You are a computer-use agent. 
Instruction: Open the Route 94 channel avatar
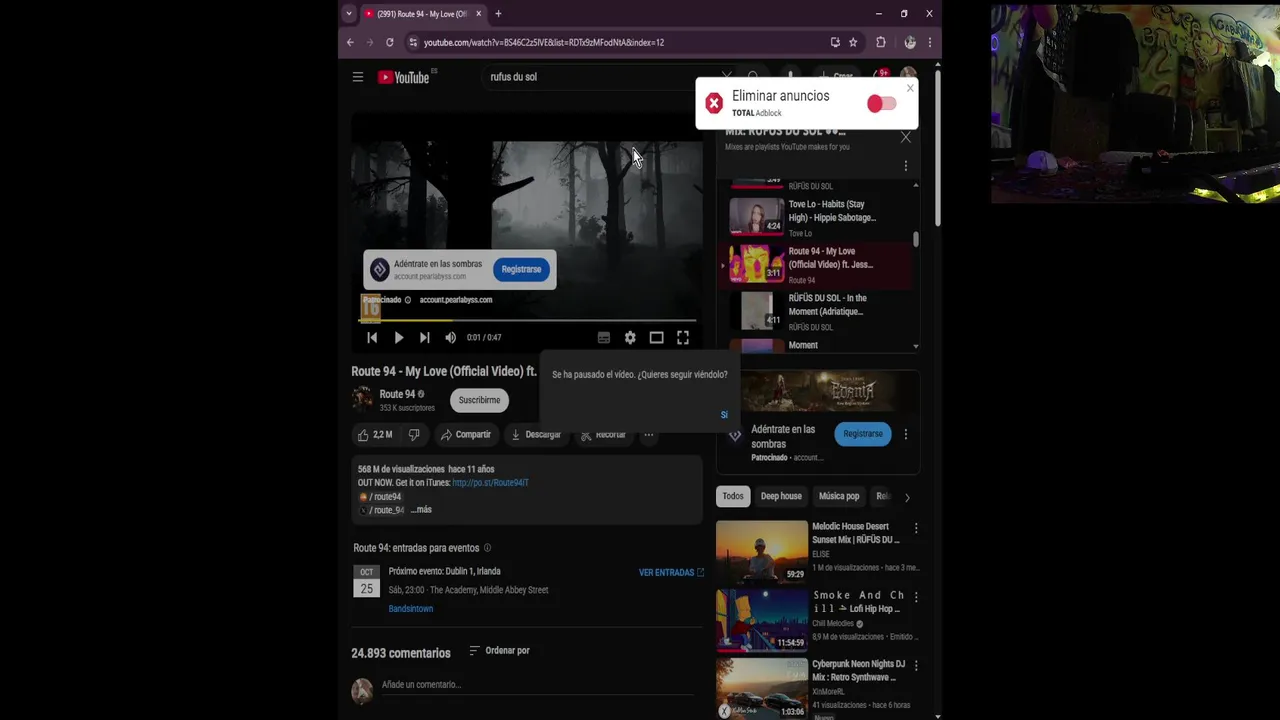coord(362,399)
